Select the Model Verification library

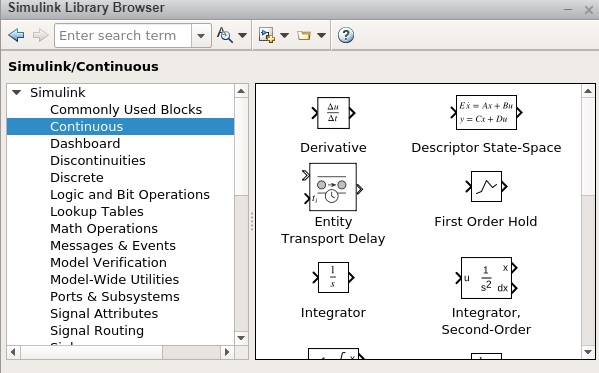(108, 263)
